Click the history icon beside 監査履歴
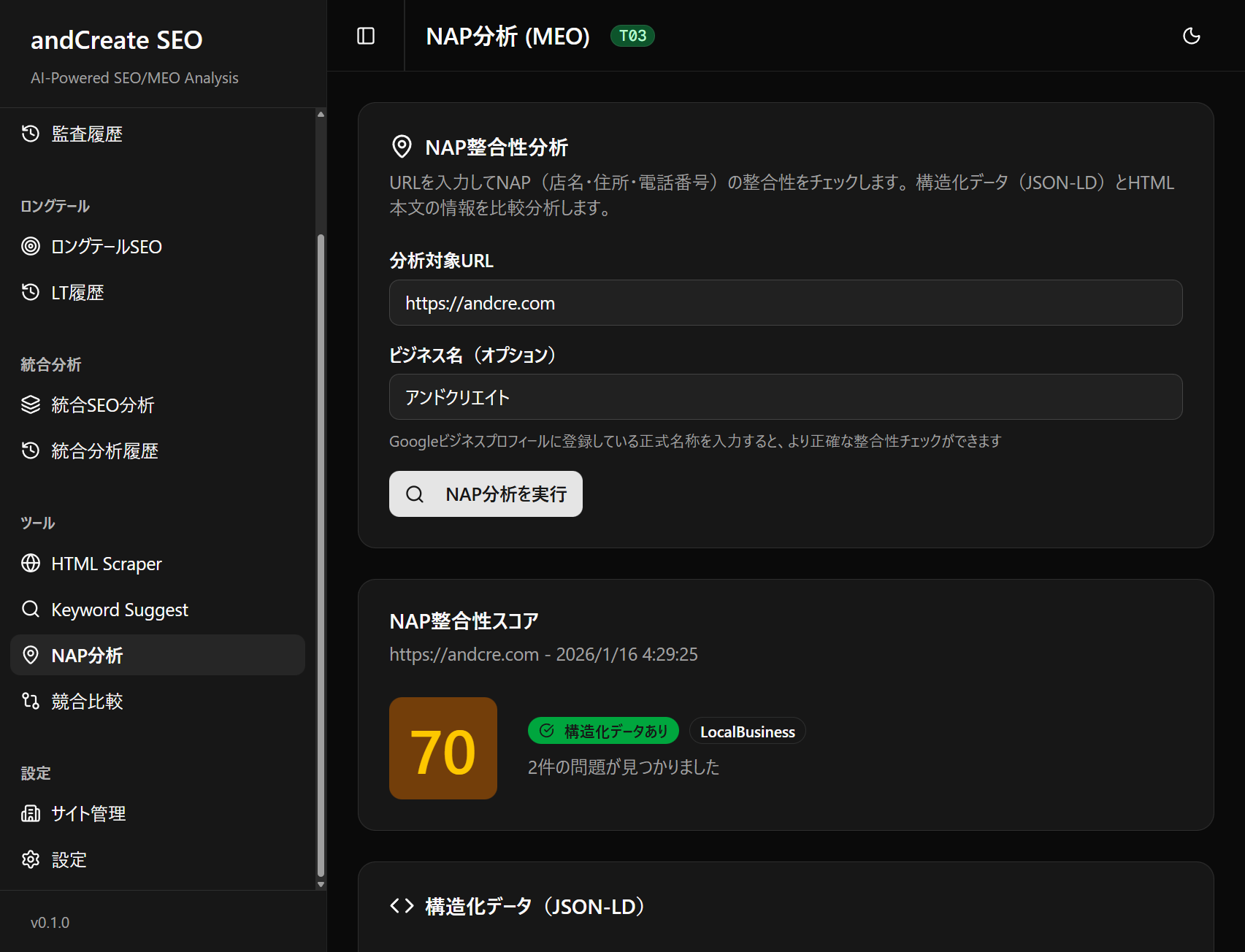 pos(31,134)
